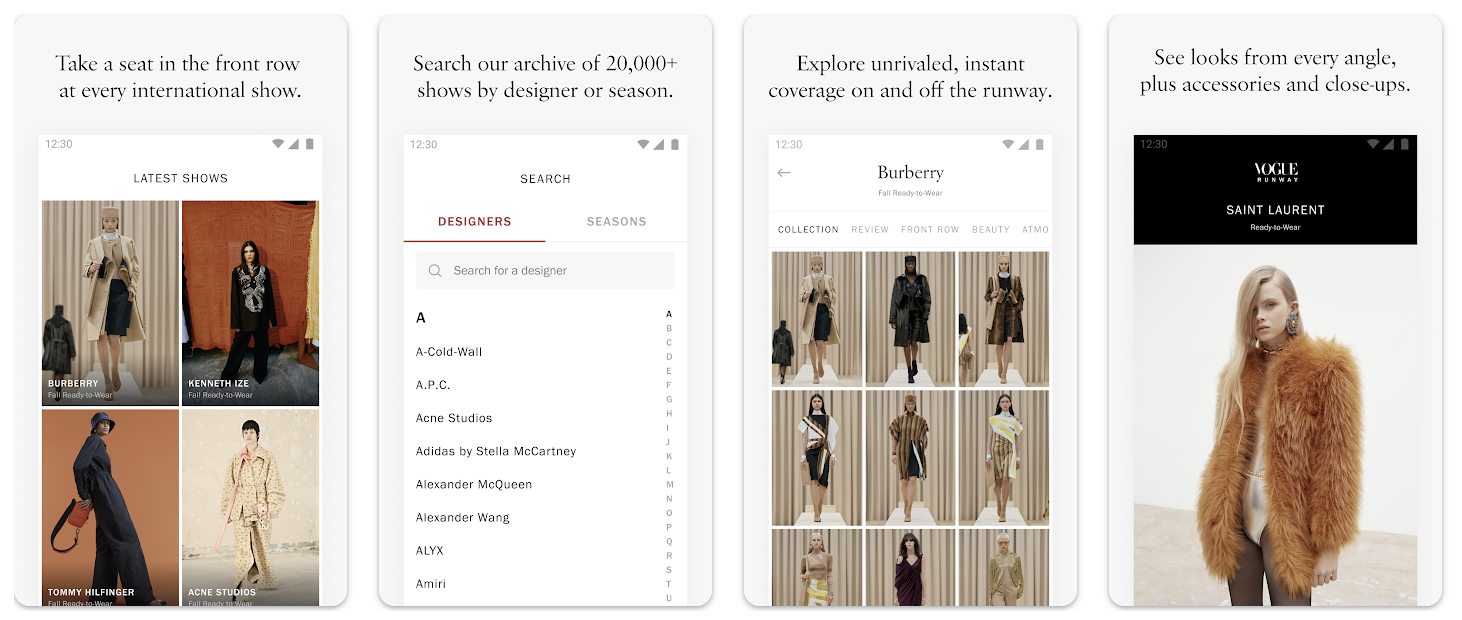Switch to the SEASONS tab

(616, 221)
